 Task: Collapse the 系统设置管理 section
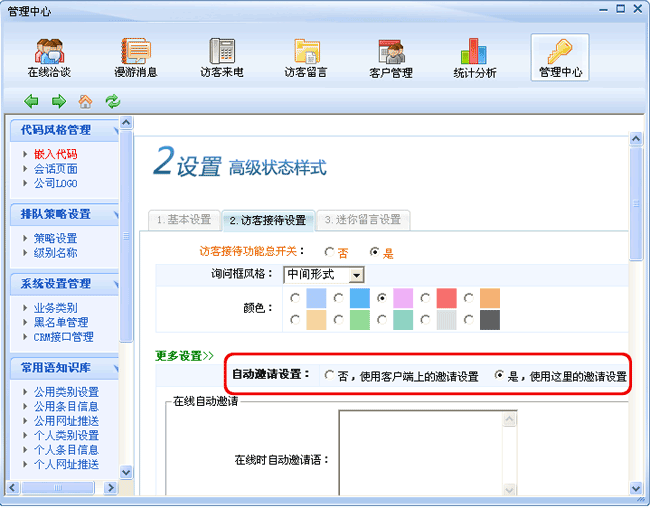coord(116,284)
